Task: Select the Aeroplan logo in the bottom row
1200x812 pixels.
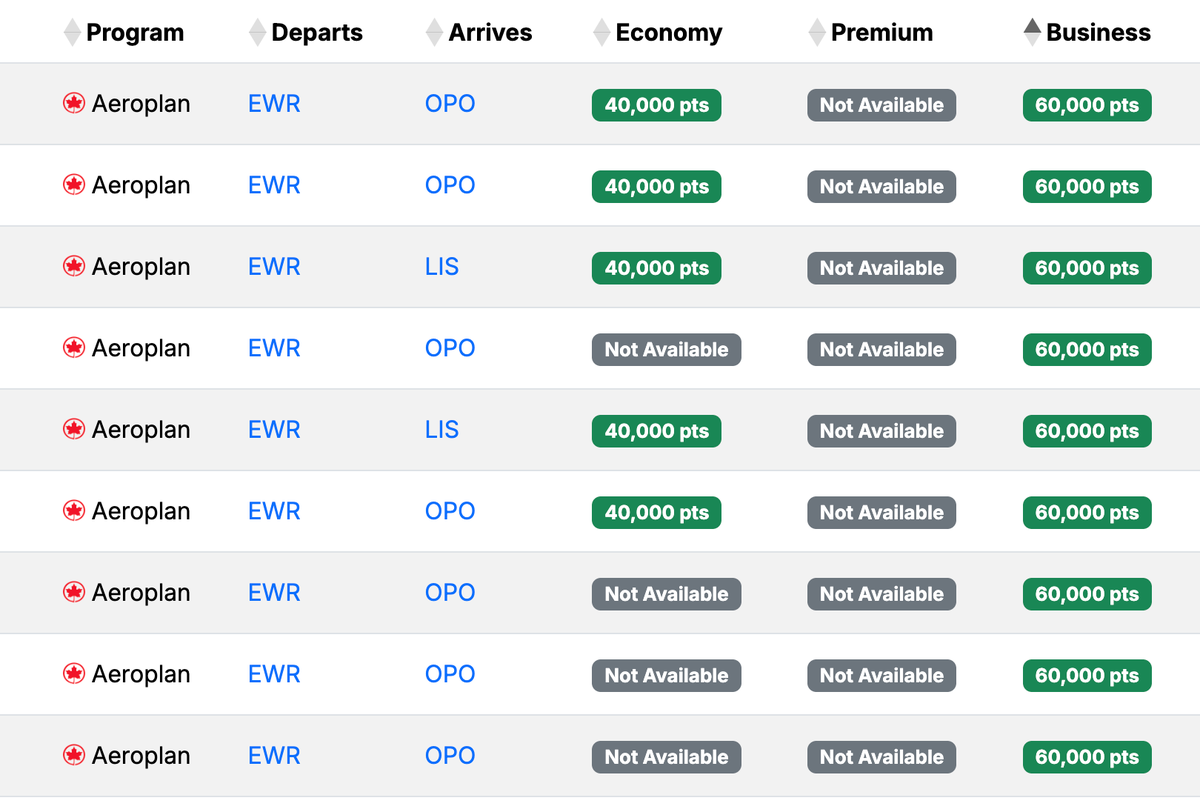Action: click(74, 755)
